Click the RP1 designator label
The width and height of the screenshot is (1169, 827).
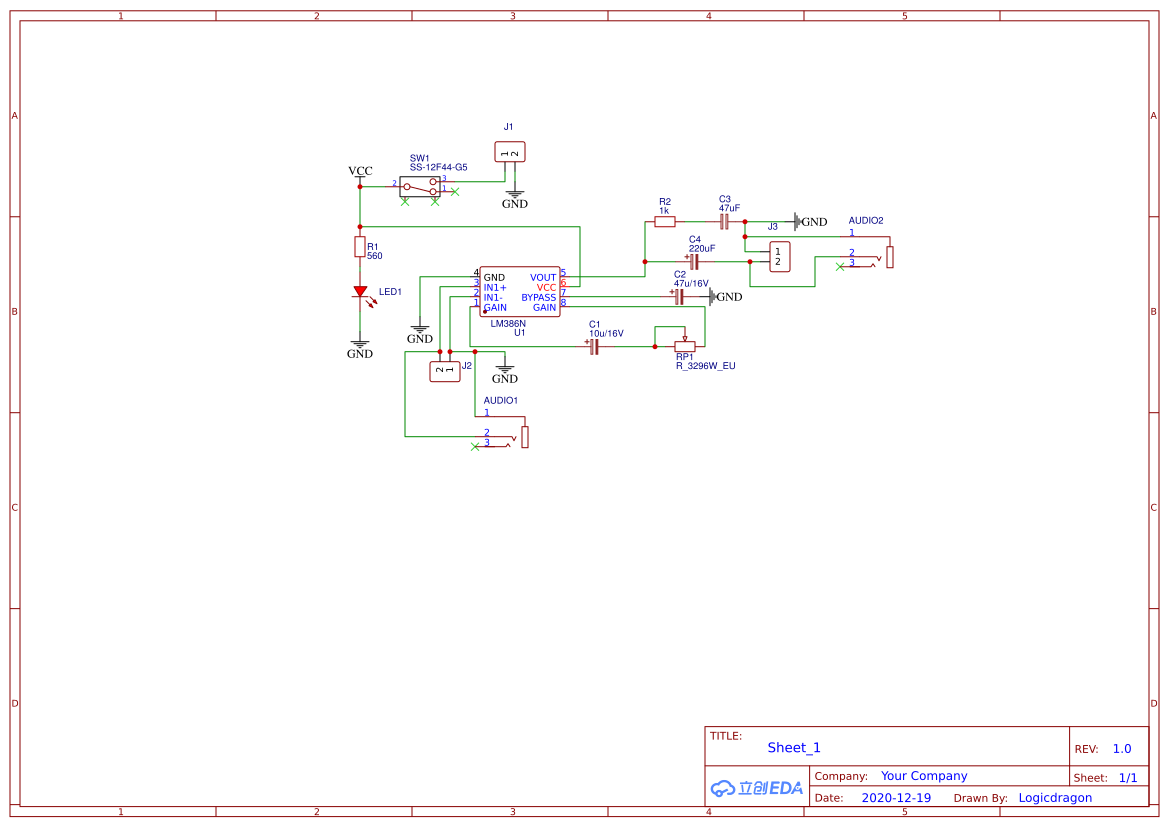click(x=684, y=357)
